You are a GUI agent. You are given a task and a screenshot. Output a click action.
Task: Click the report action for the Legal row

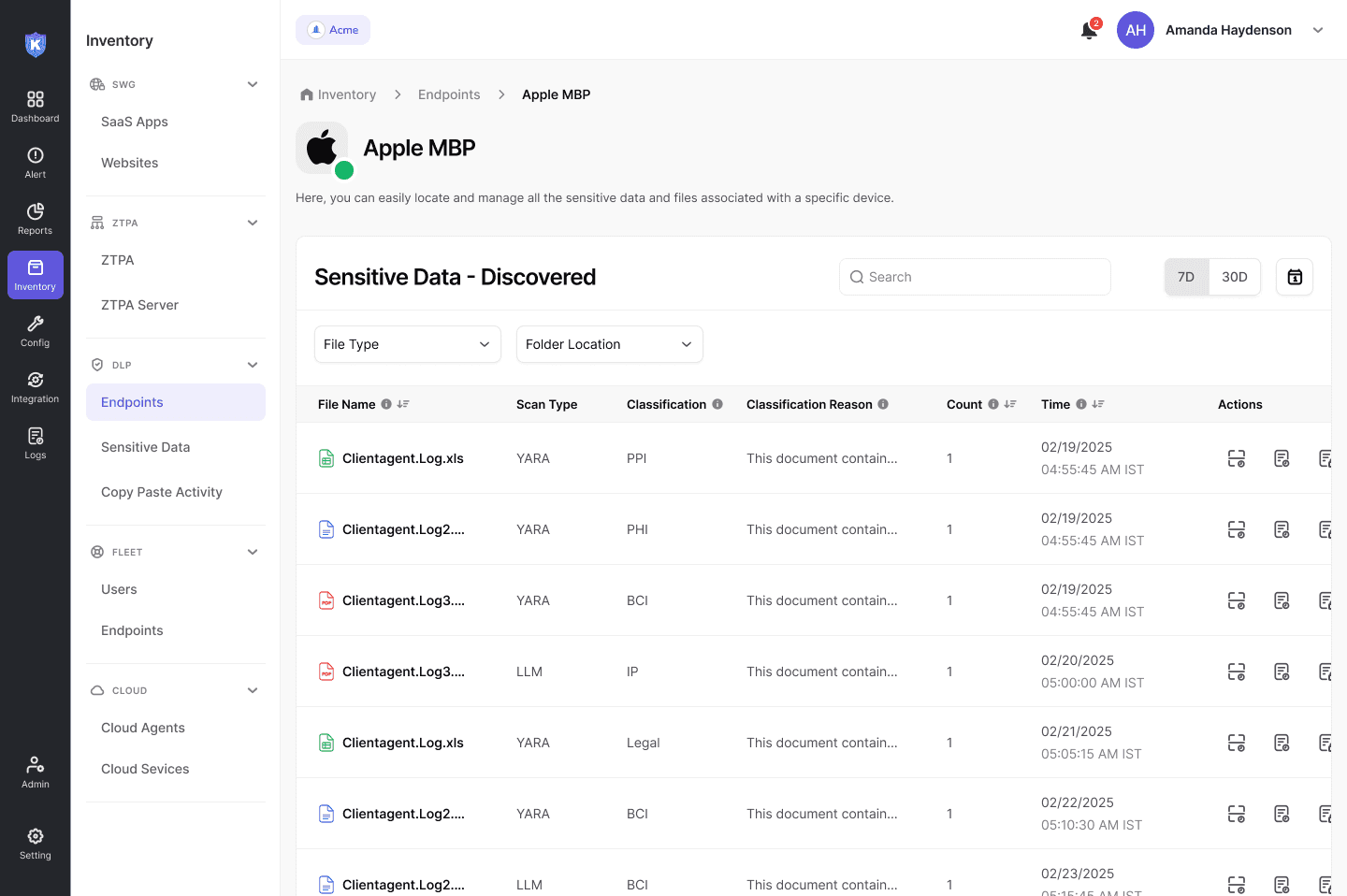point(1282,743)
